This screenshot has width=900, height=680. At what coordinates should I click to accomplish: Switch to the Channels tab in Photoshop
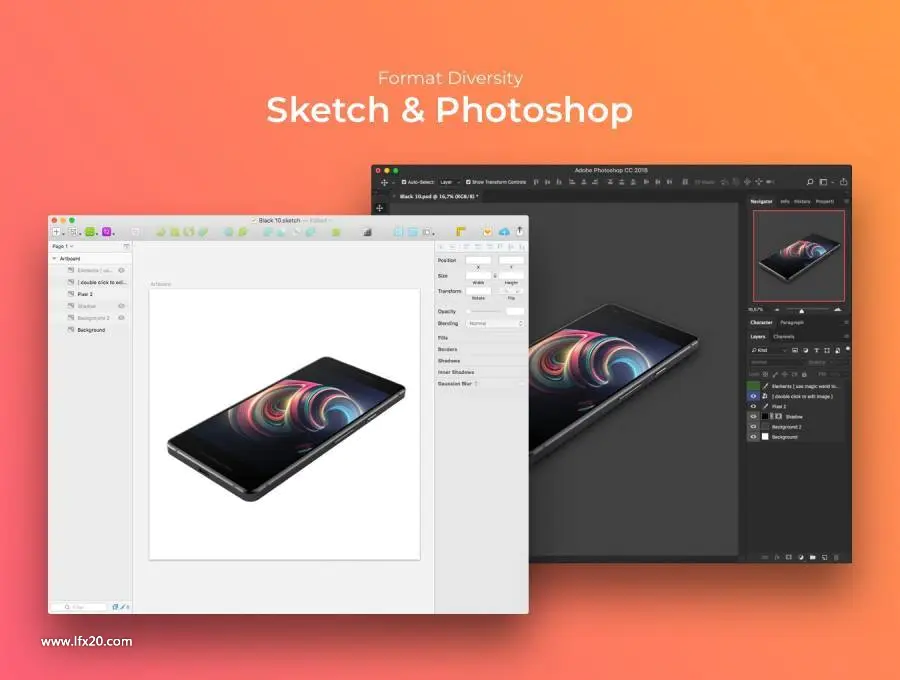coord(783,337)
